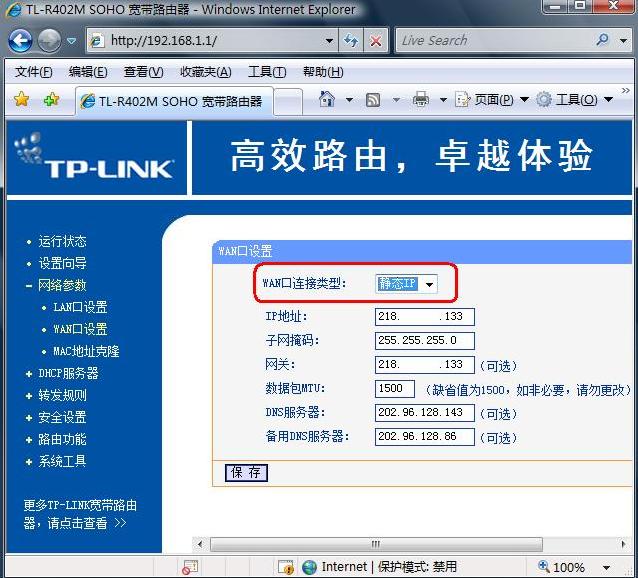Expand the 转发规则 section
This screenshot has width=638, height=578.
point(62,395)
